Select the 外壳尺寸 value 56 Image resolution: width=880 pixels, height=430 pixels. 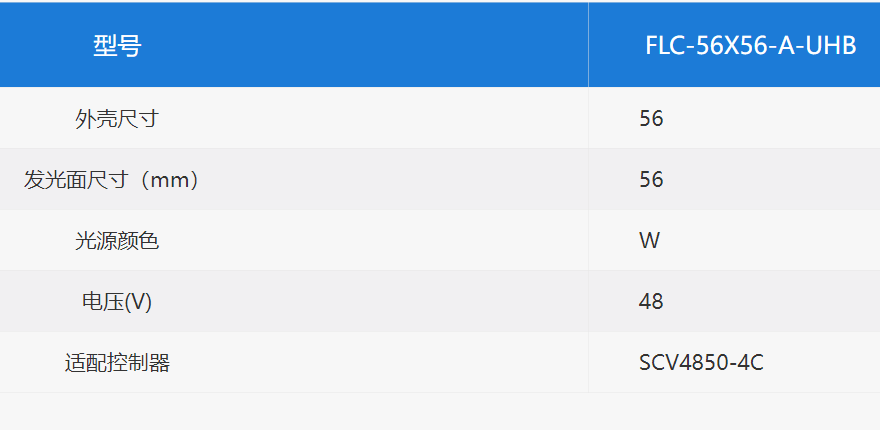(651, 118)
